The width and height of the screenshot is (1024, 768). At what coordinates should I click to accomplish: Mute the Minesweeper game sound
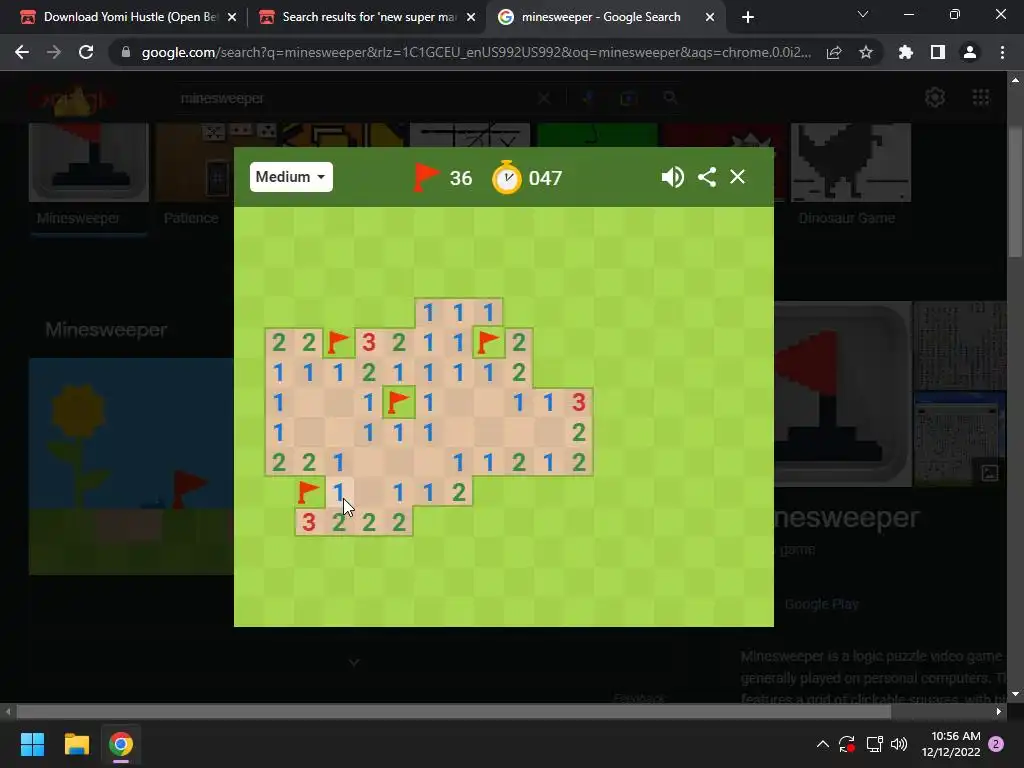pyautogui.click(x=673, y=177)
